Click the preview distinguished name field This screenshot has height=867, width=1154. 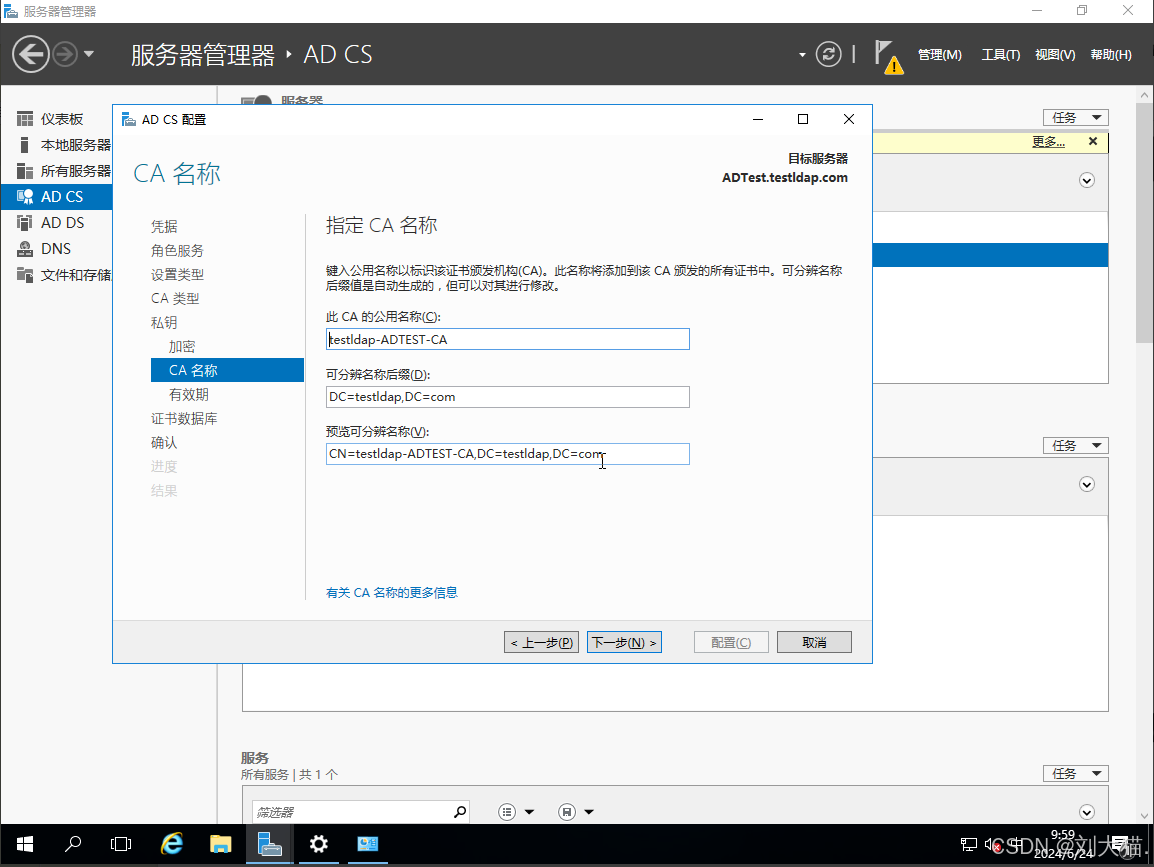click(x=508, y=454)
